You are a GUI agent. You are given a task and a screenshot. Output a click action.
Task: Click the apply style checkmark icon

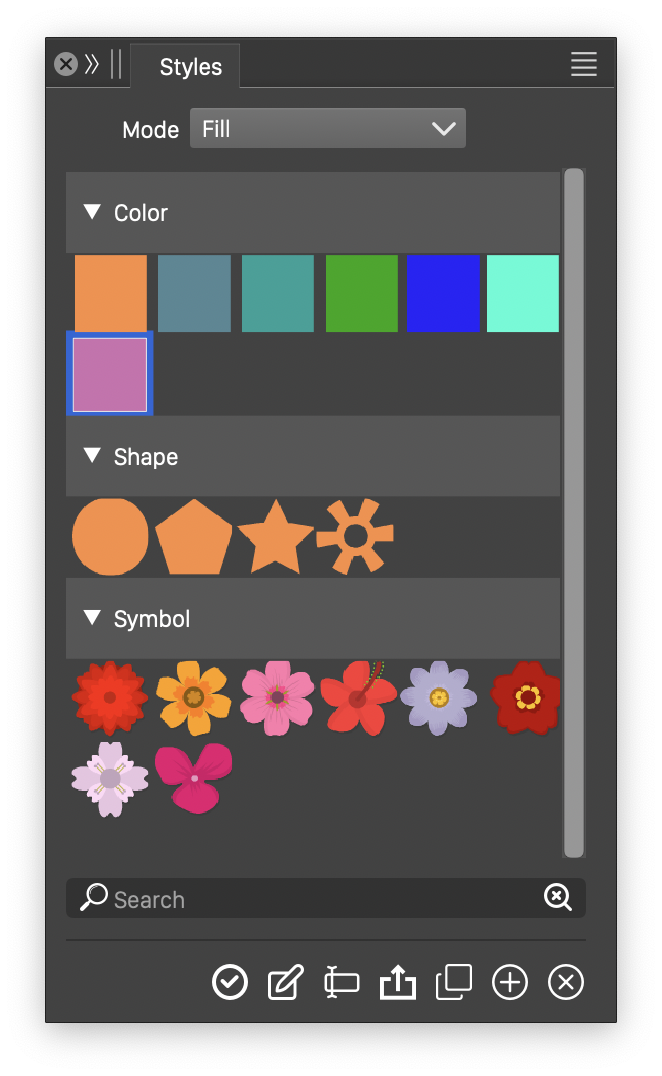(230, 983)
